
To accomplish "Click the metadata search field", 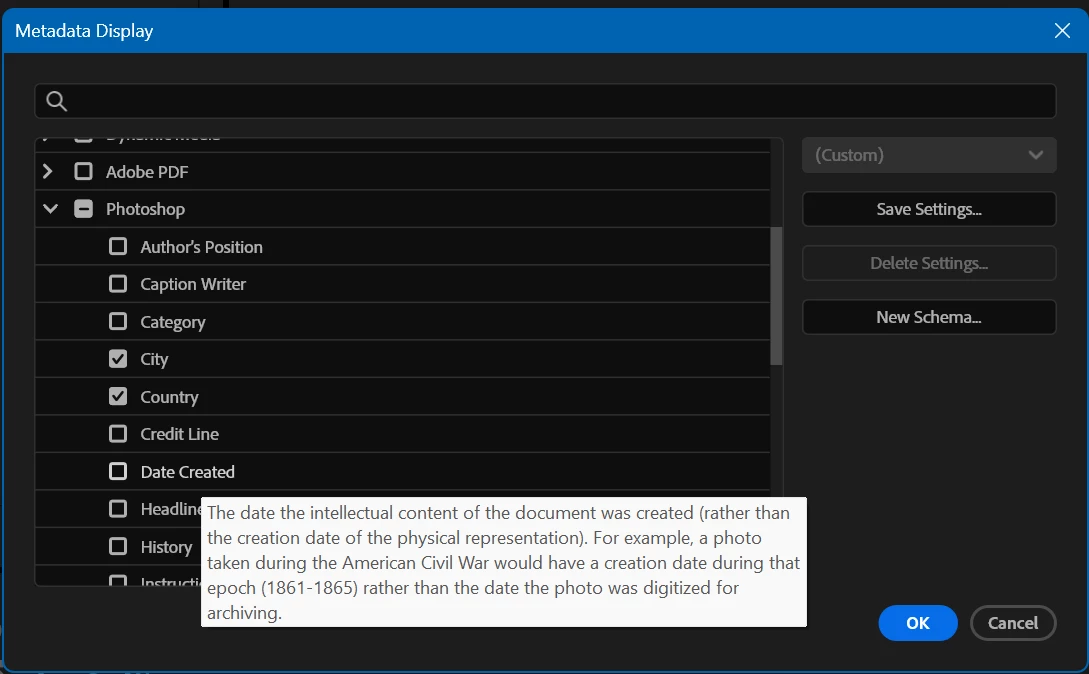I will pyautogui.click(x=545, y=101).
